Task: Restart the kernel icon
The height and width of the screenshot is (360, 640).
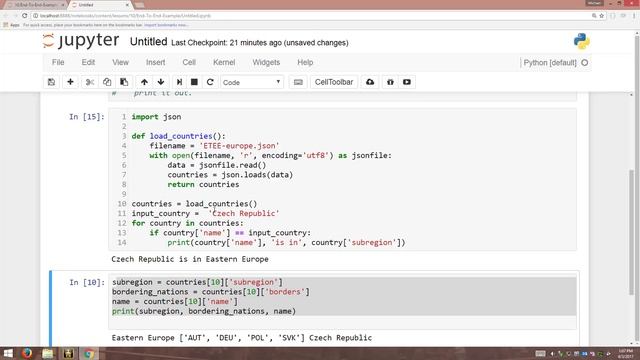Action: coord(210,82)
